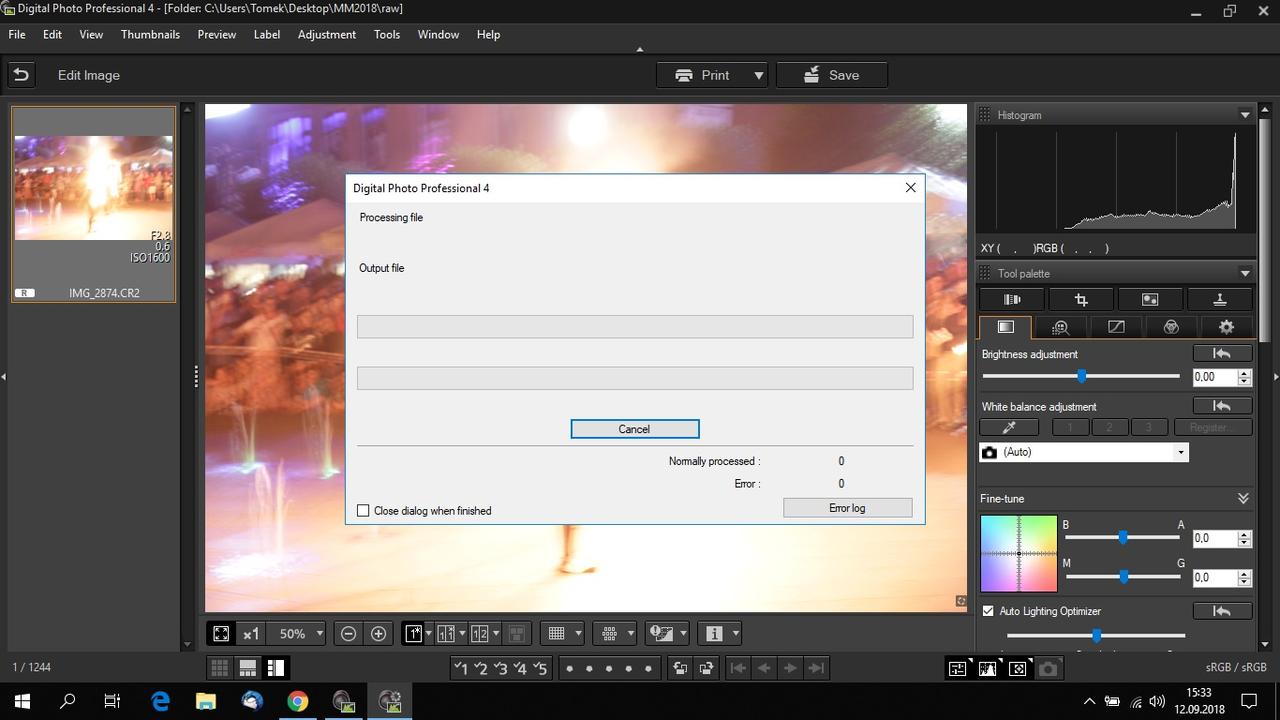Switch to the color adjustment circles tab
Viewport: 1280px width, 720px height.
click(1171, 327)
